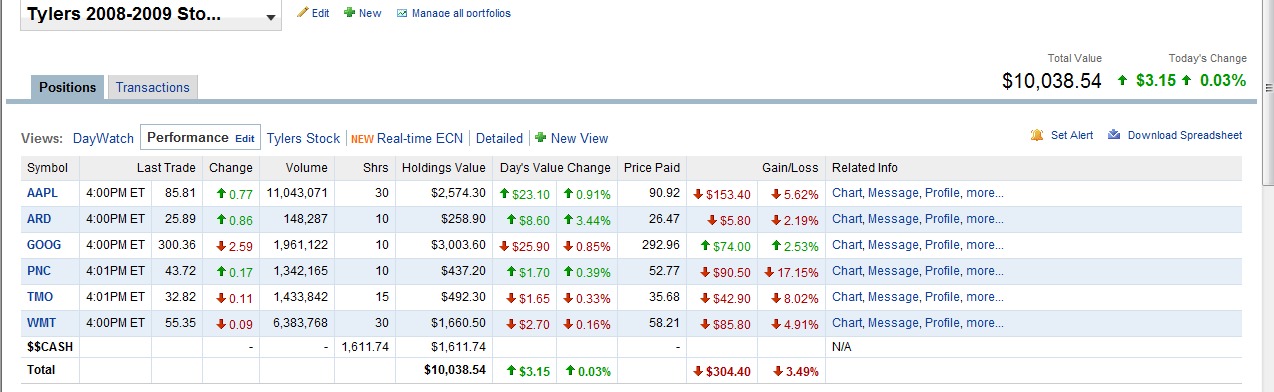The height and width of the screenshot is (392, 1274).
Task: Switch to the Transactions tab
Action: (x=153, y=87)
